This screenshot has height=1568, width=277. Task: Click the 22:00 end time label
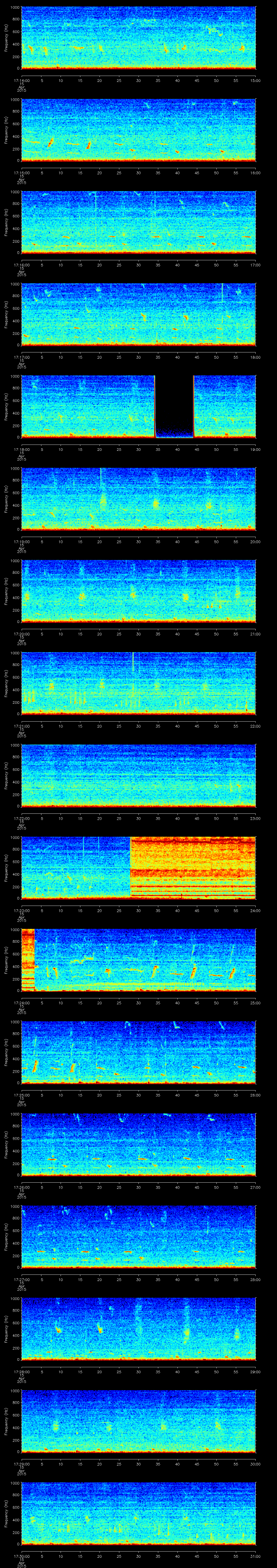(255, 726)
